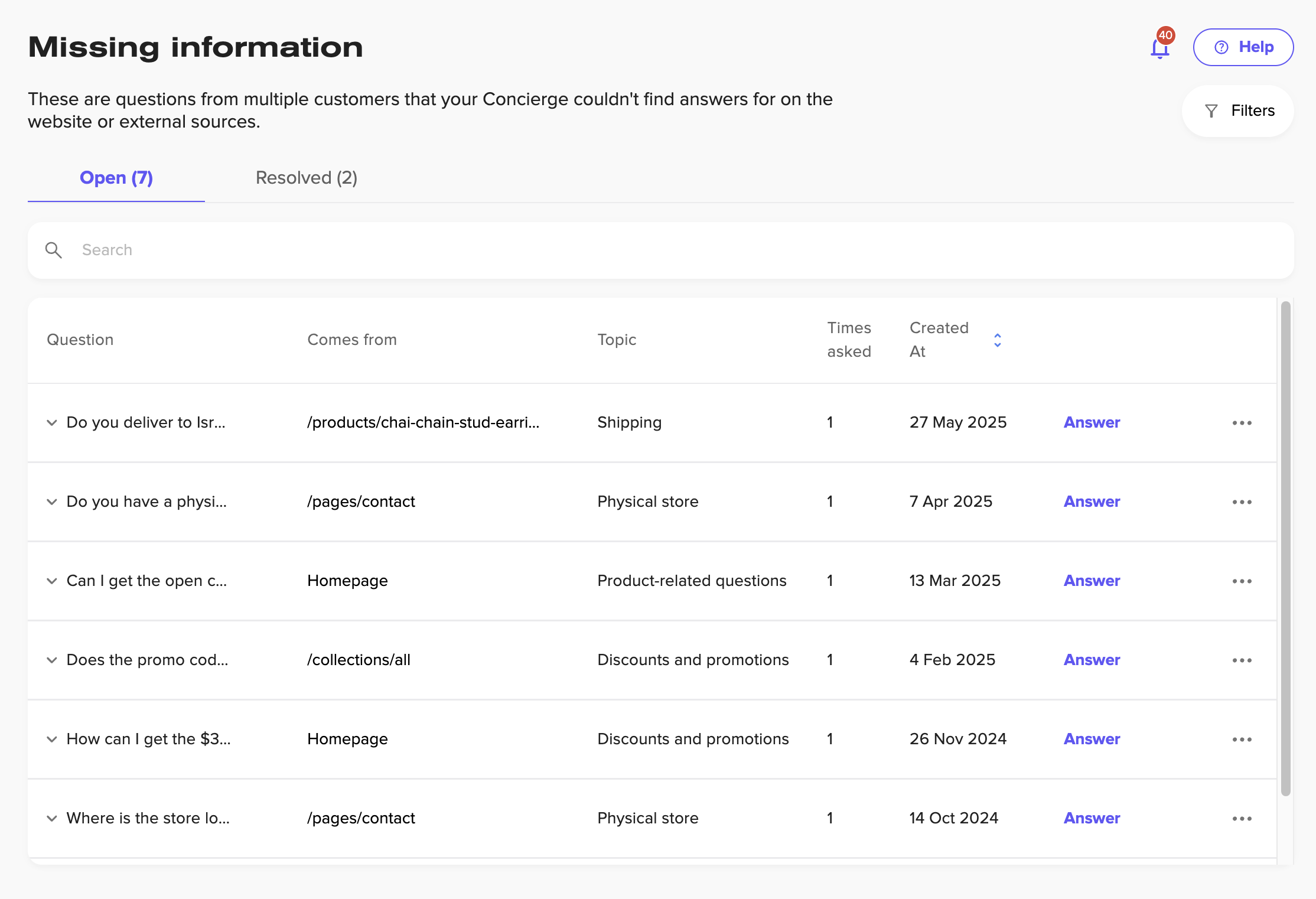Click the search magnifier icon
This screenshot has width=1316, height=899.
(54, 250)
